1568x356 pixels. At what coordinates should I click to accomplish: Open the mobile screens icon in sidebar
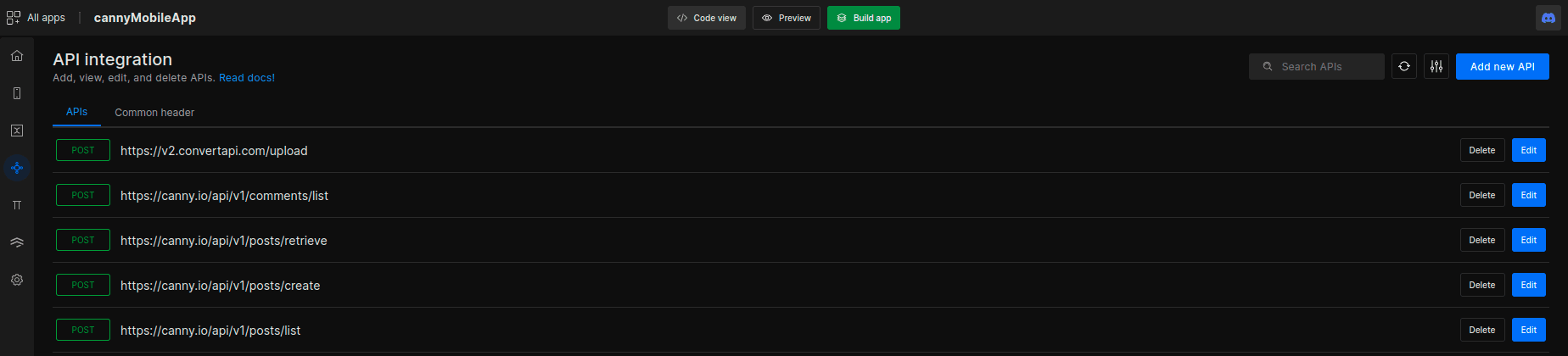click(x=17, y=93)
